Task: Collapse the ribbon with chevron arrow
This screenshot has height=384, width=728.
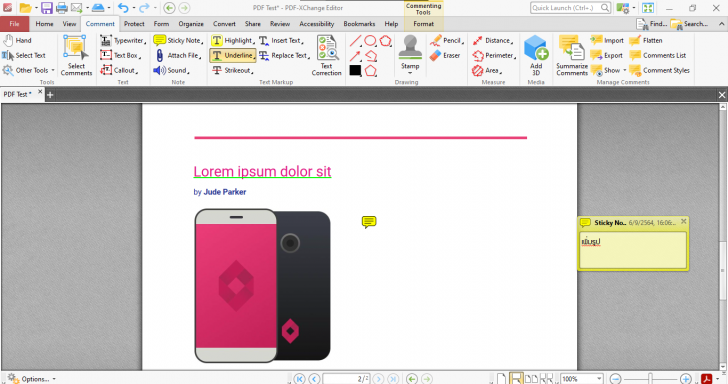Action: (x=722, y=24)
